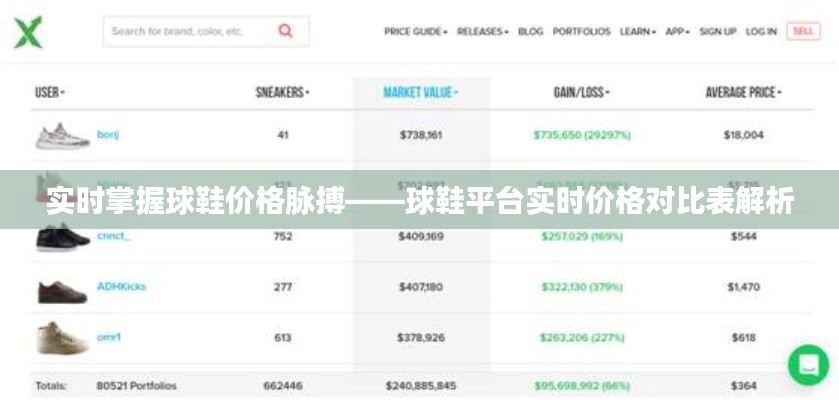Click the green StockX logo

(x=28, y=32)
